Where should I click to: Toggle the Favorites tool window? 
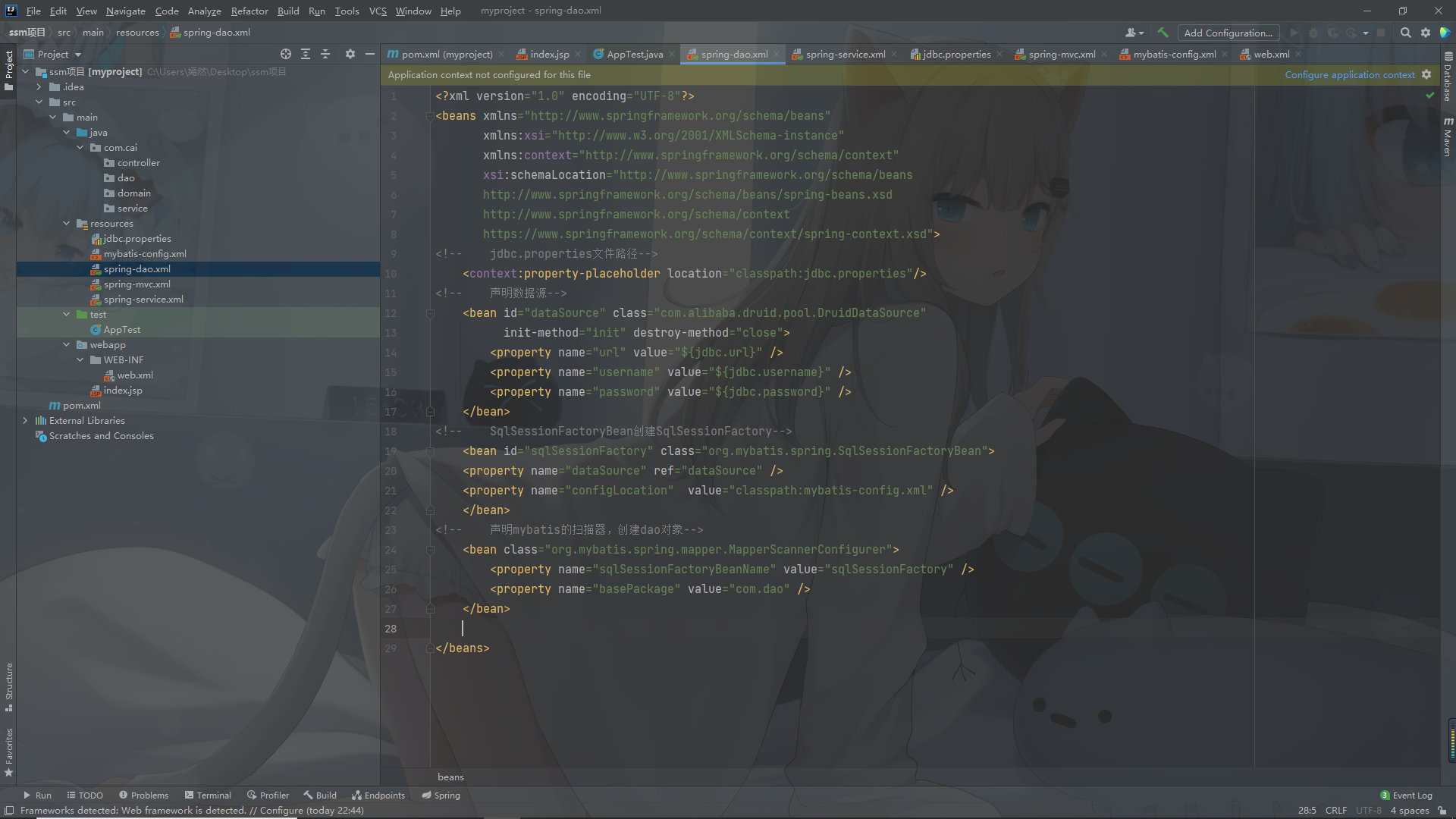tap(8, 747)
